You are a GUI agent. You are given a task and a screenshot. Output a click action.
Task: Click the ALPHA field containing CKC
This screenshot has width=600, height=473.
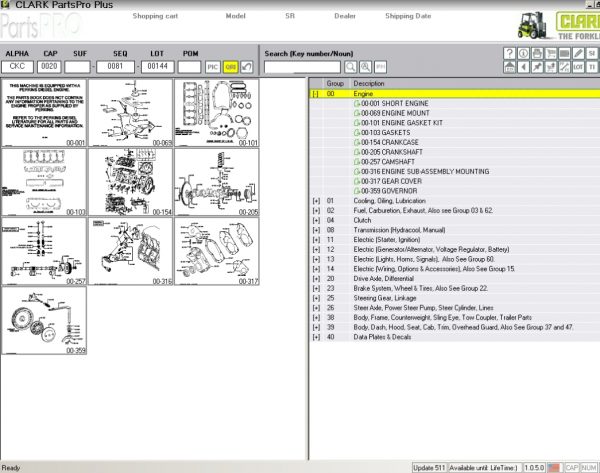pos(17,67)
